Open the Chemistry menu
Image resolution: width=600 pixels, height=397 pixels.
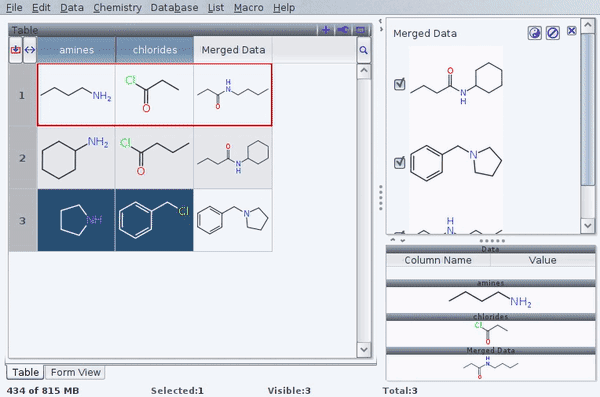117,8
